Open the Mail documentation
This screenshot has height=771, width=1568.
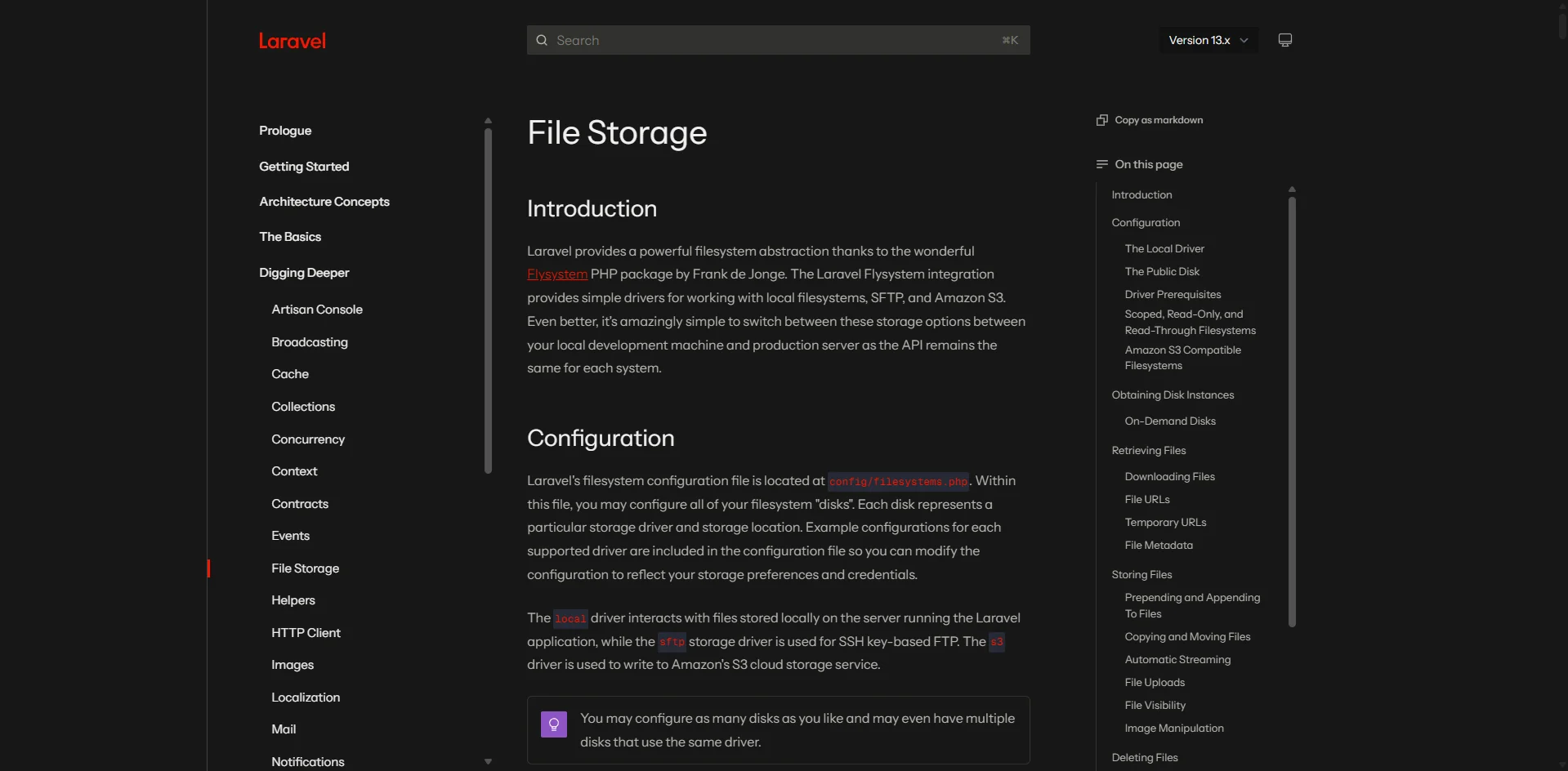point(284,729)
